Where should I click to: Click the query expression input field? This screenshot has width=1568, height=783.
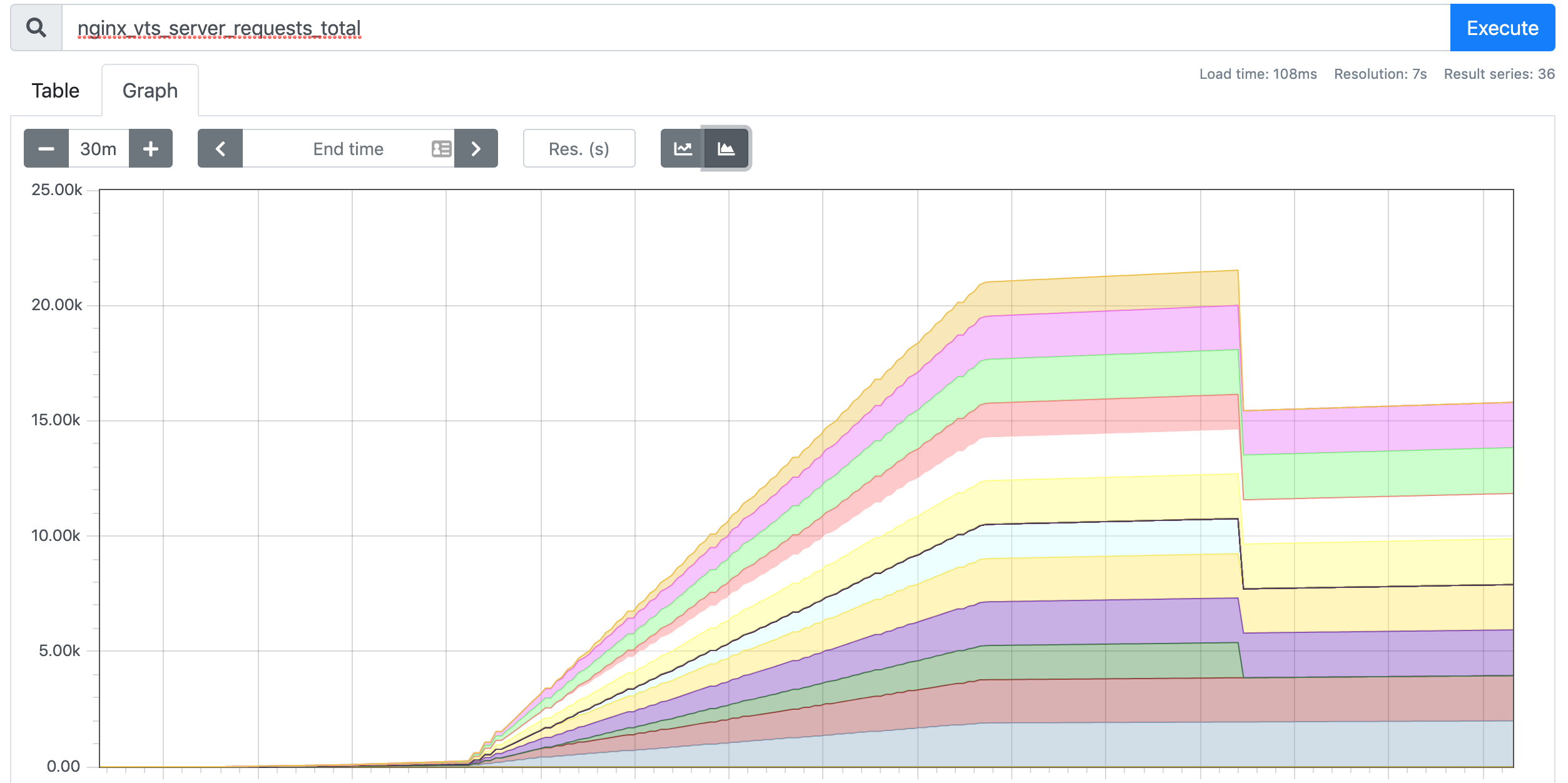751,28
